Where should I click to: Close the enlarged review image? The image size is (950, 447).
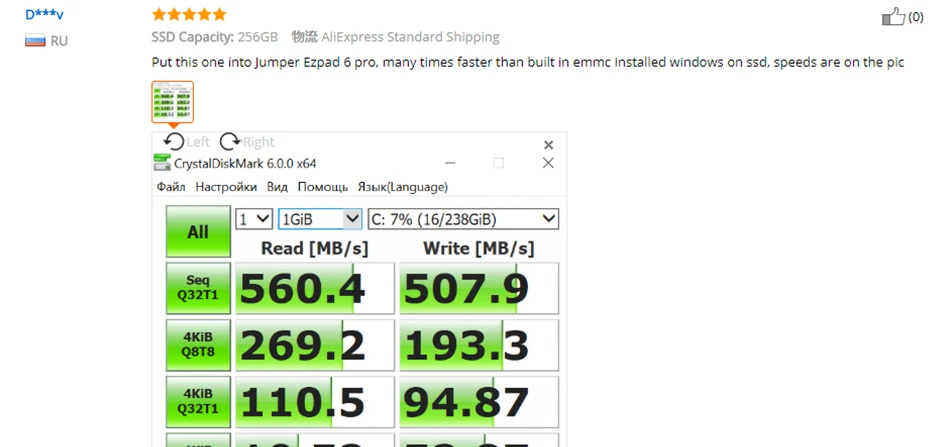(548, 145)
